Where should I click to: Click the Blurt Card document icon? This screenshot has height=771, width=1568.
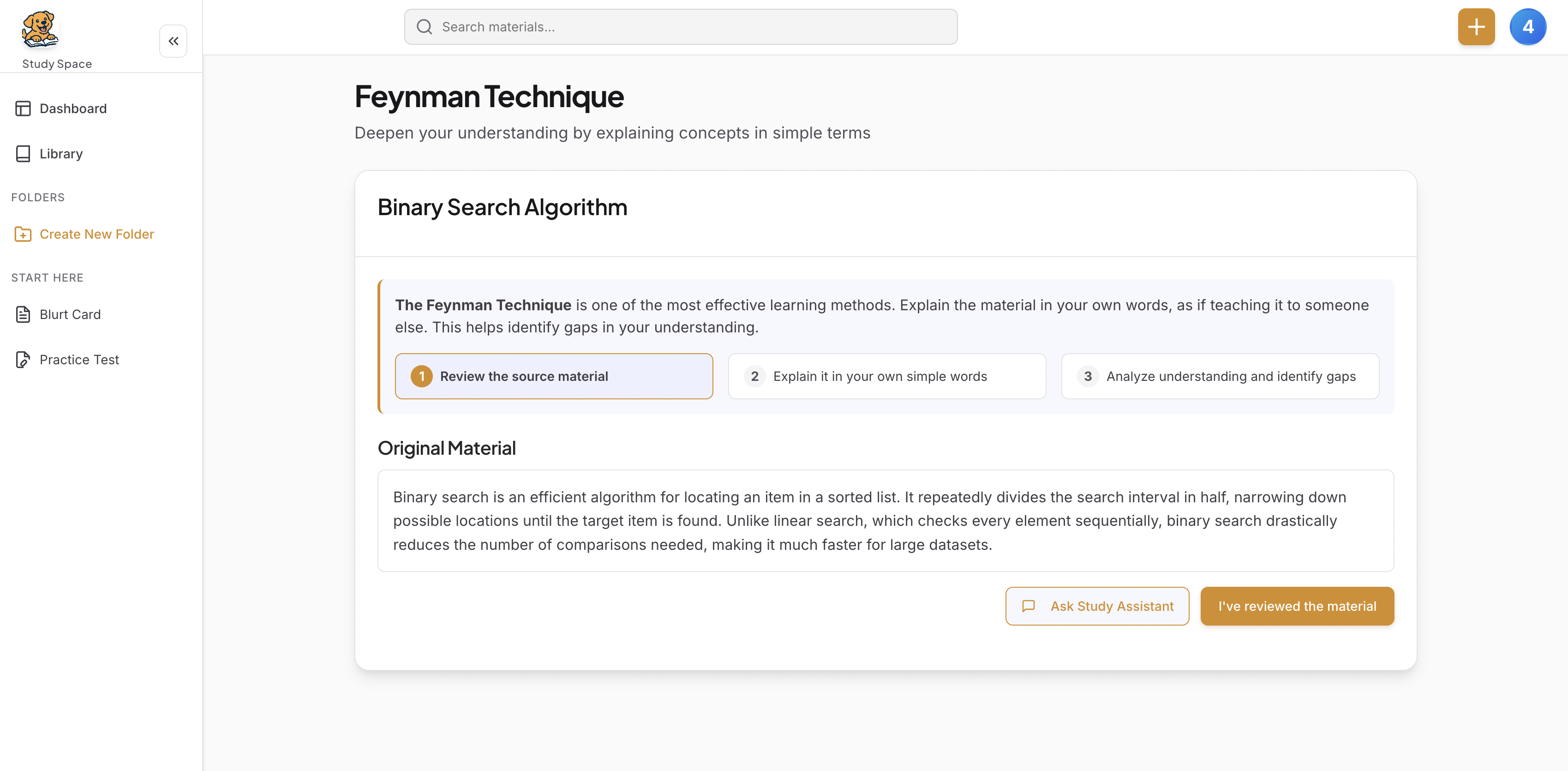click(x=23, y=314)
